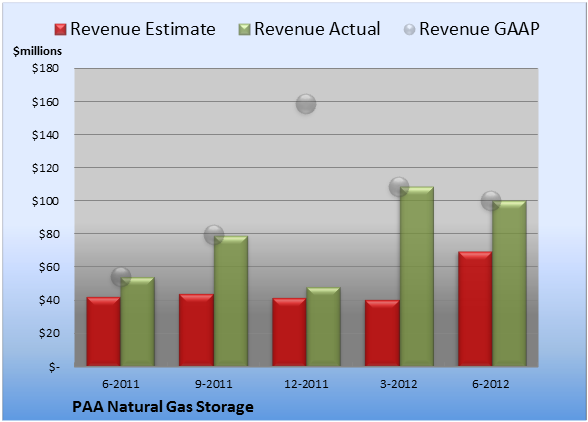Select the green actual bar for 3-2012
Image resolution: width=588 pixels, height=422 pixels.
tap(416, 276)
